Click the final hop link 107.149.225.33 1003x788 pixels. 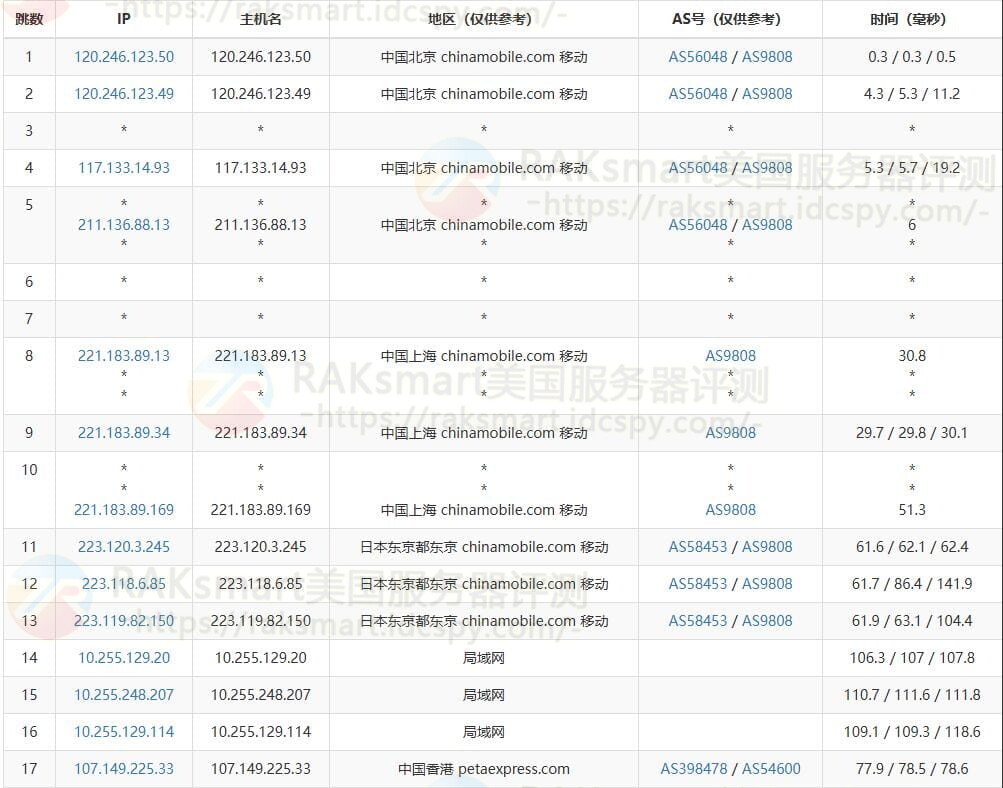(124, 769)
